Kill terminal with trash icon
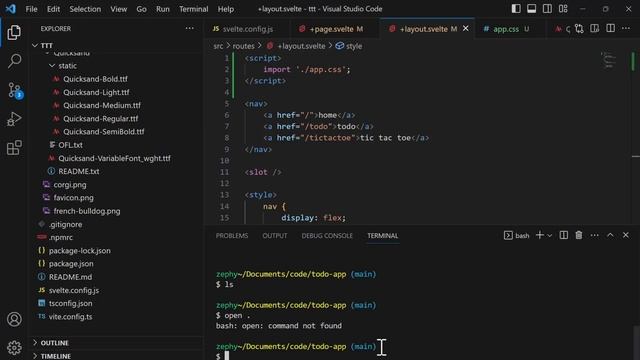 tap(579, 235)
